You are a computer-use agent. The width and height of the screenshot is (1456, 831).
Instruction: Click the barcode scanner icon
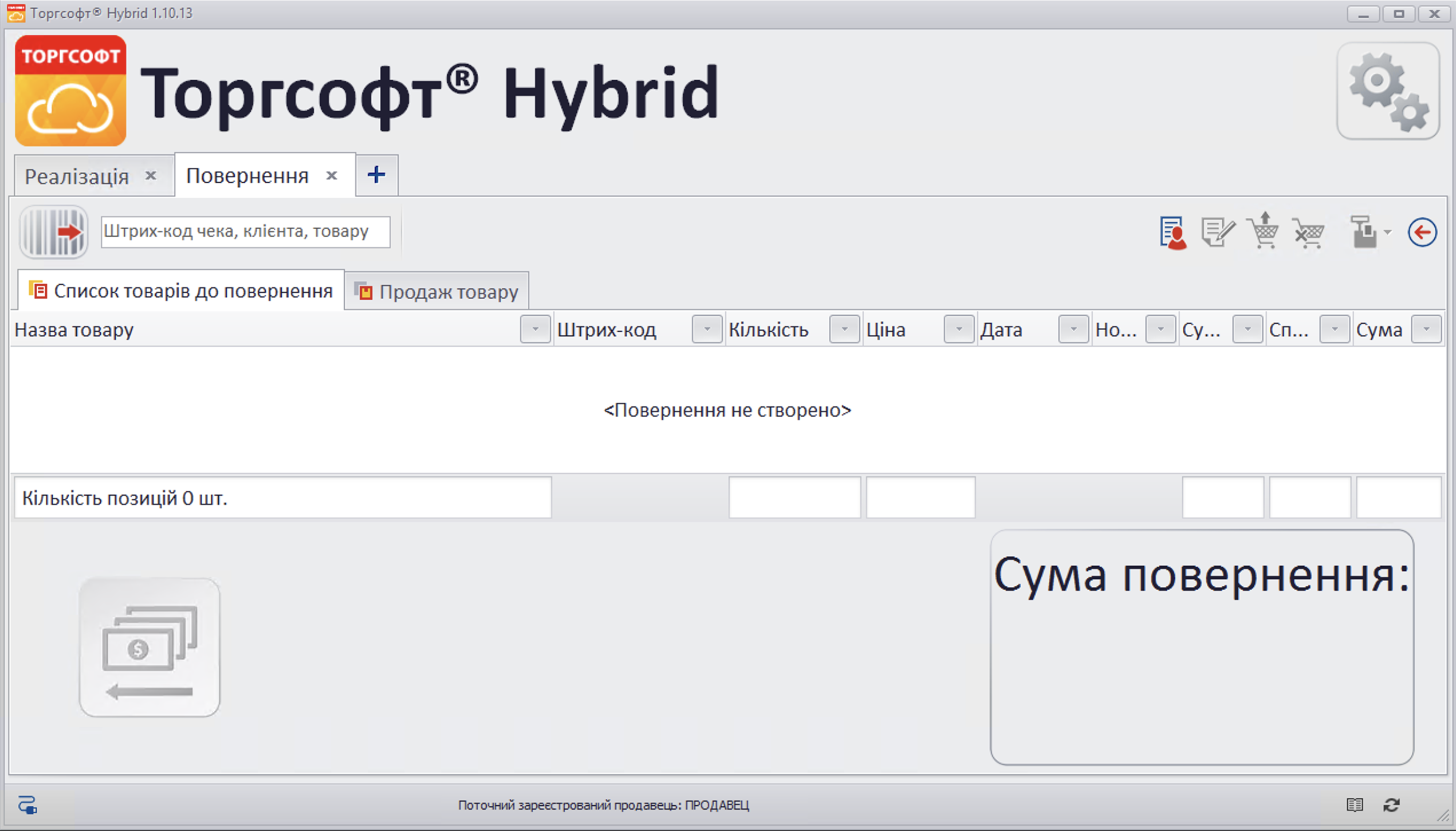tap(53, 232)
